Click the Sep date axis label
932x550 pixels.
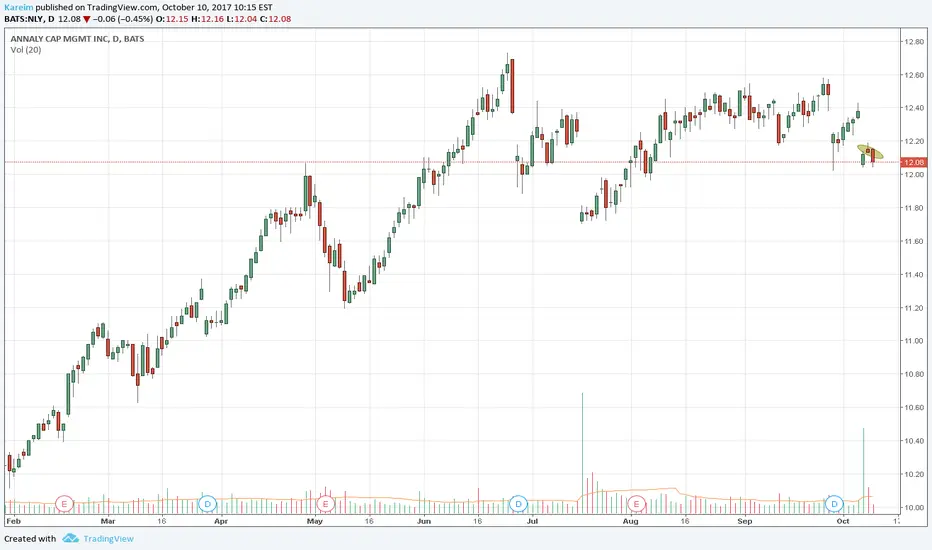click(x=745, y=521)
